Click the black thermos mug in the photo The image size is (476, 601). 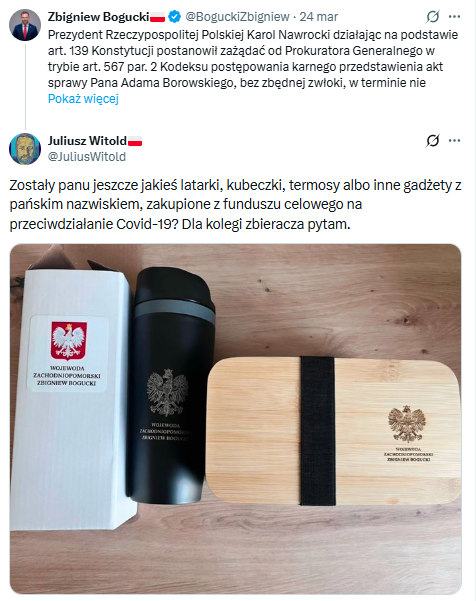(x=170, y=385)
